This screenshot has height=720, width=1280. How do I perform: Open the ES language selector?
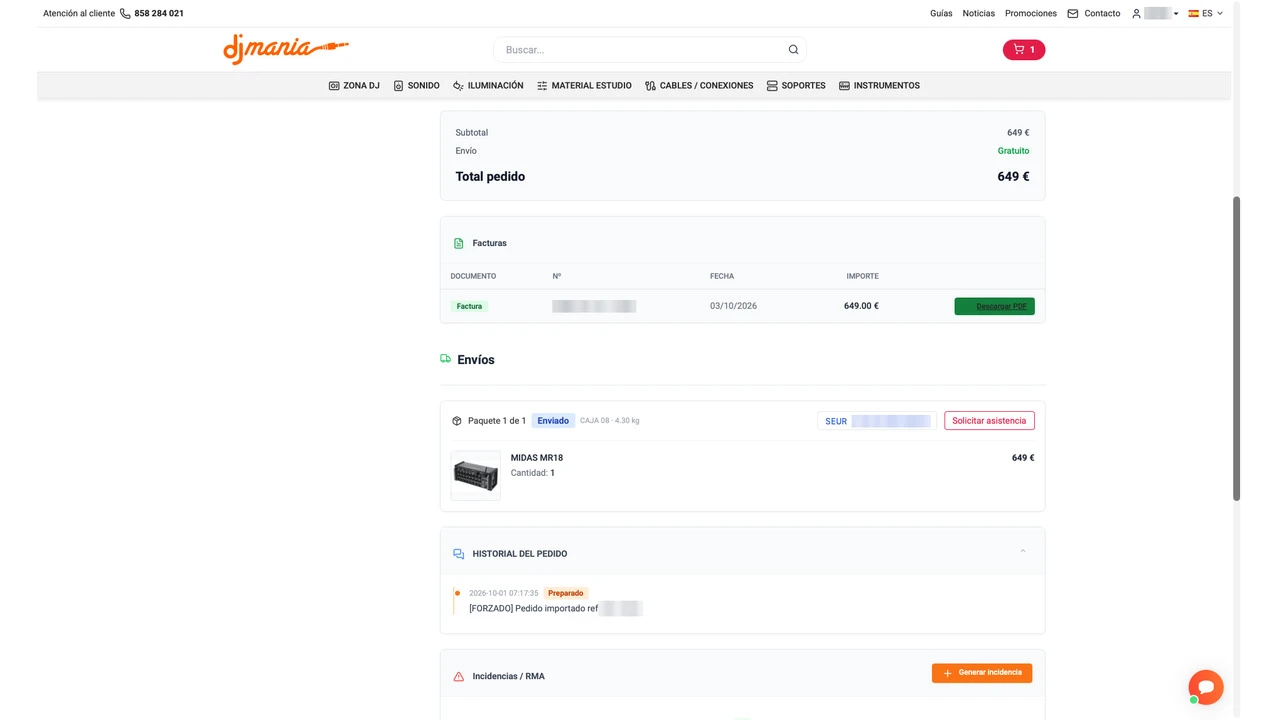pos(1205,14)
